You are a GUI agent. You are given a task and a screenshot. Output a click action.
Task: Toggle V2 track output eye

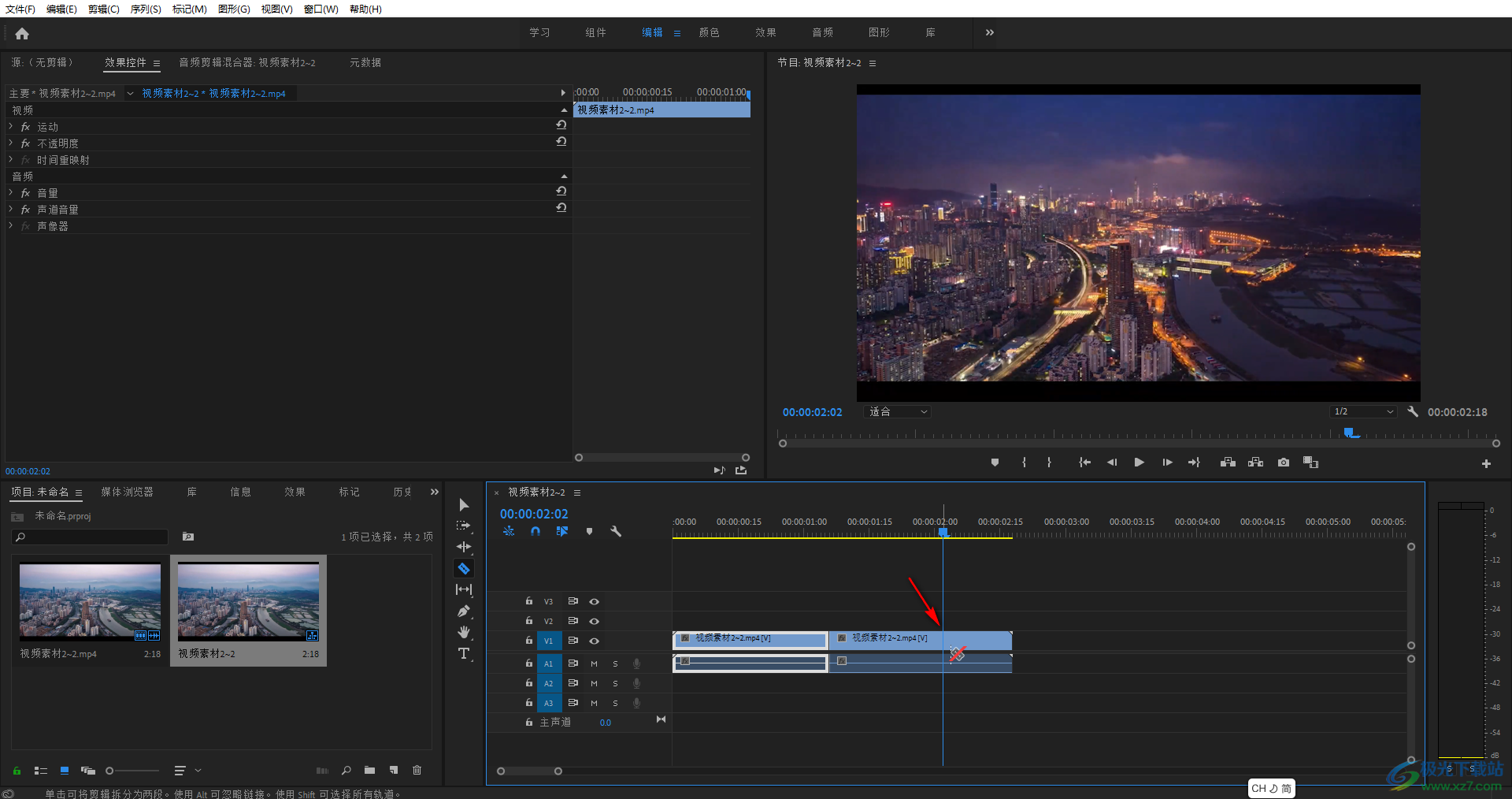pyautogui.click(x=595, y=621)
